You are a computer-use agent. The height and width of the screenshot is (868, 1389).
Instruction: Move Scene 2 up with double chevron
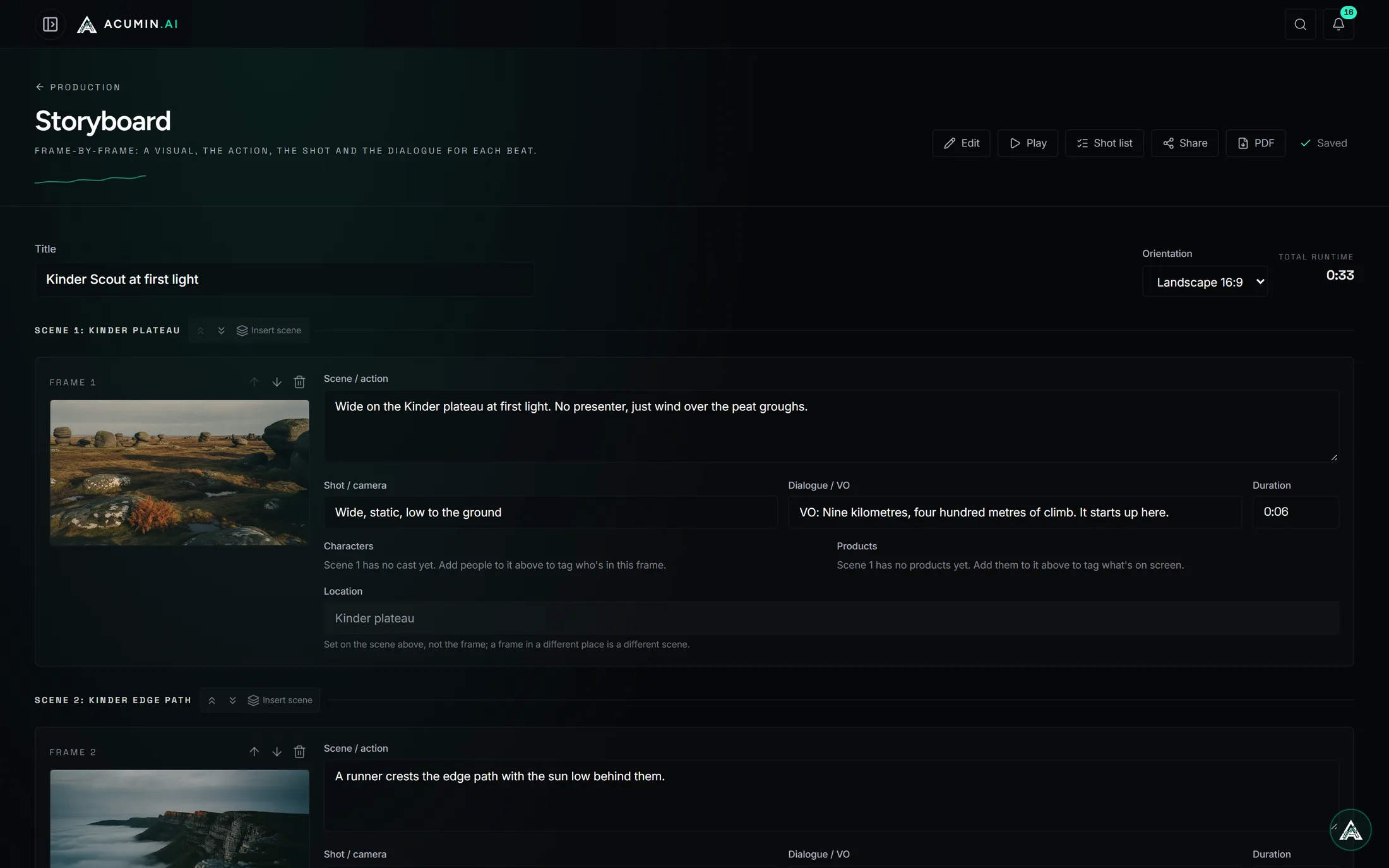click(212, 701)
